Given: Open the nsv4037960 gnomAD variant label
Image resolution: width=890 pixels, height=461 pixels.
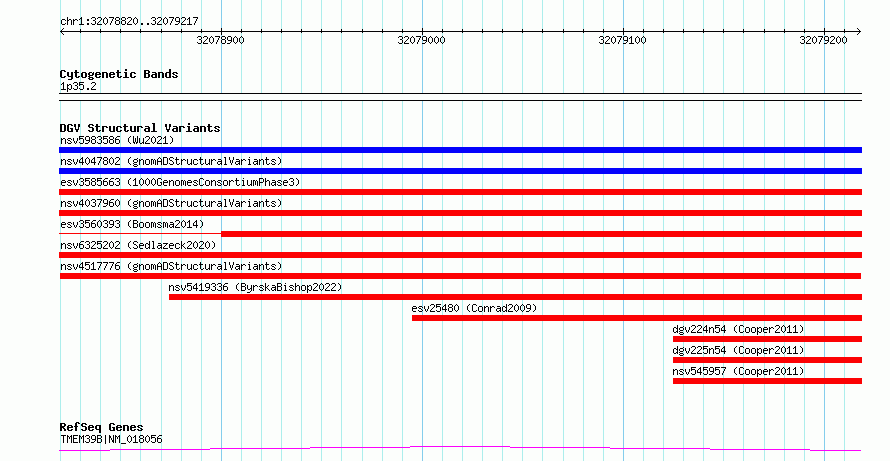Looking at the screenshot, I should 171,203.
